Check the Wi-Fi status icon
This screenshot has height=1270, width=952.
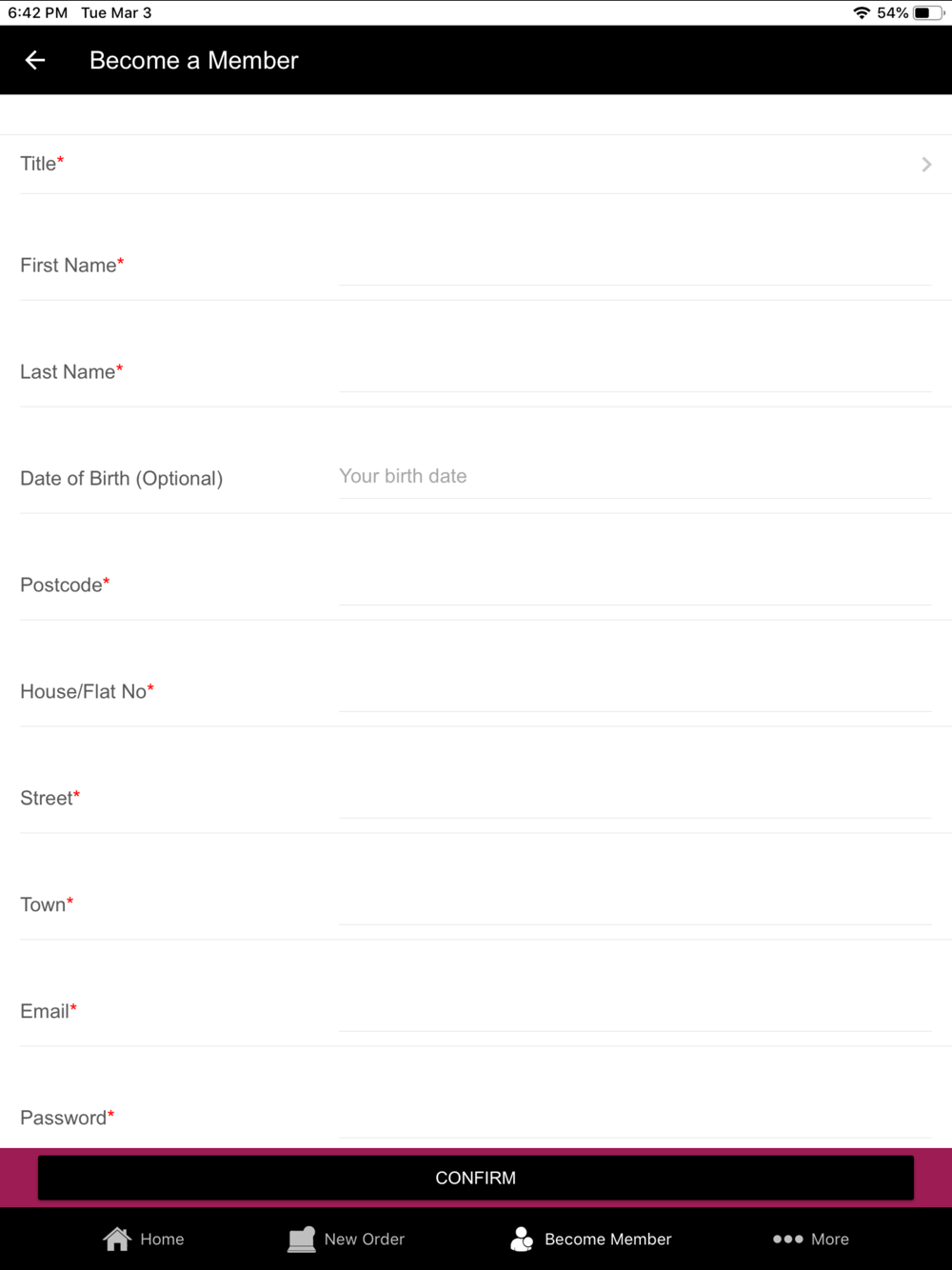click(862, 12)
